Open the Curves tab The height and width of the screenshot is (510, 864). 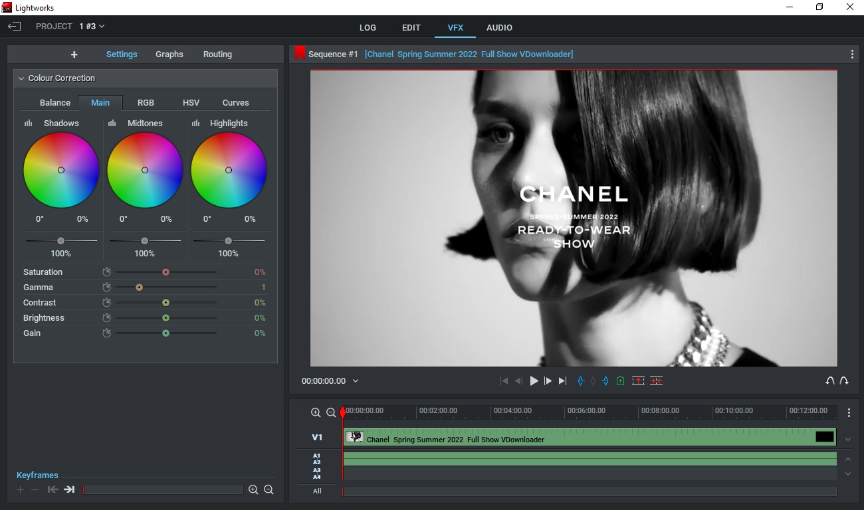235,102
